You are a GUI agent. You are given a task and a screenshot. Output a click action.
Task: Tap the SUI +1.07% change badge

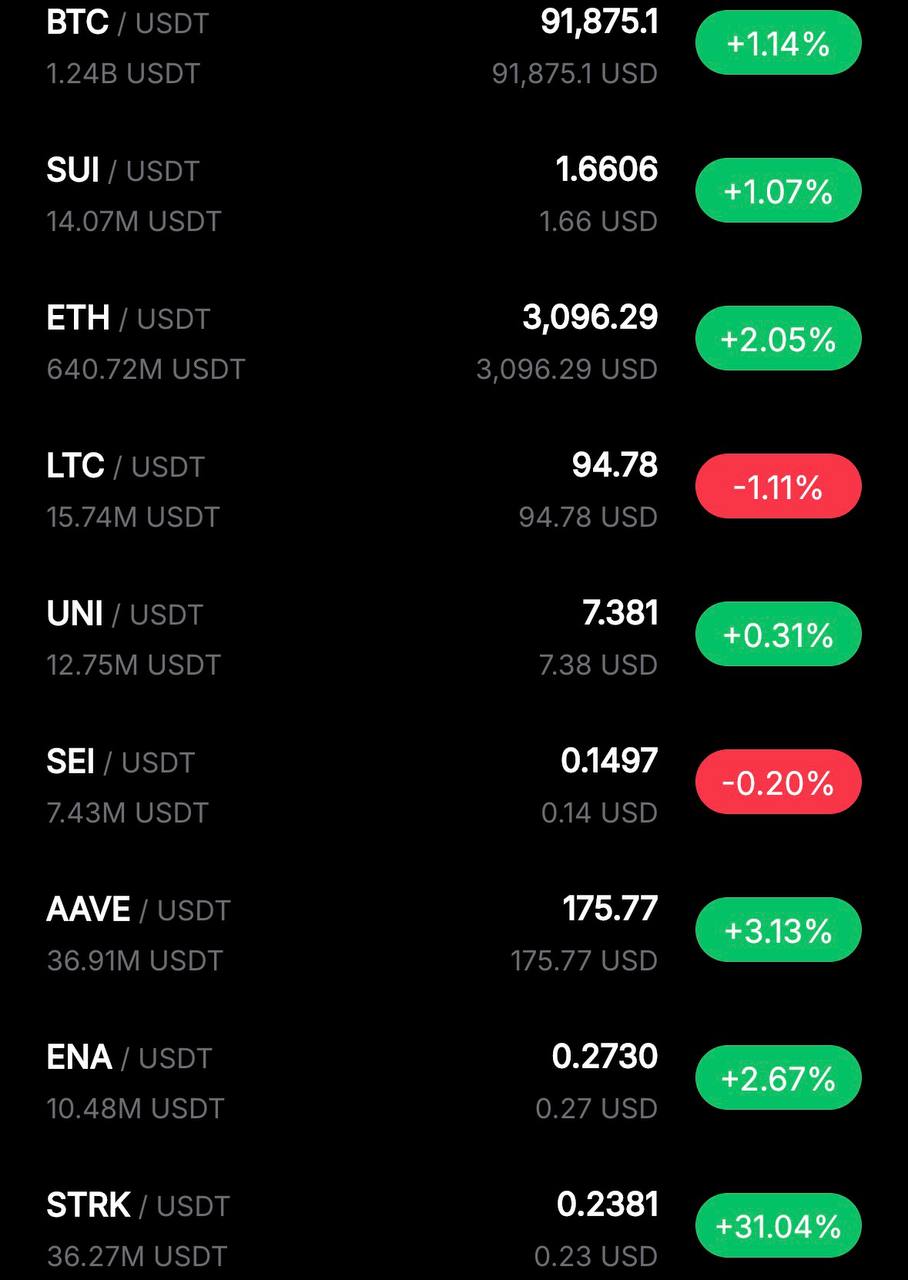tap(778, 191)
